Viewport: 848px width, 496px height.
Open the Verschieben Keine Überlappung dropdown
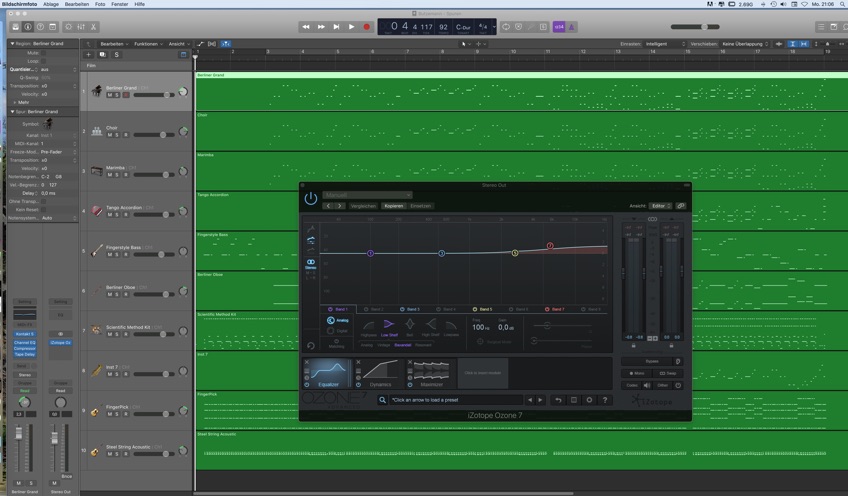pos(745,44)
